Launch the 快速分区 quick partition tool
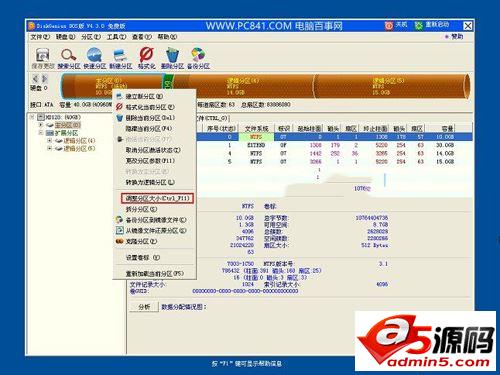This screenshot has width=500, height=375. 94,55
